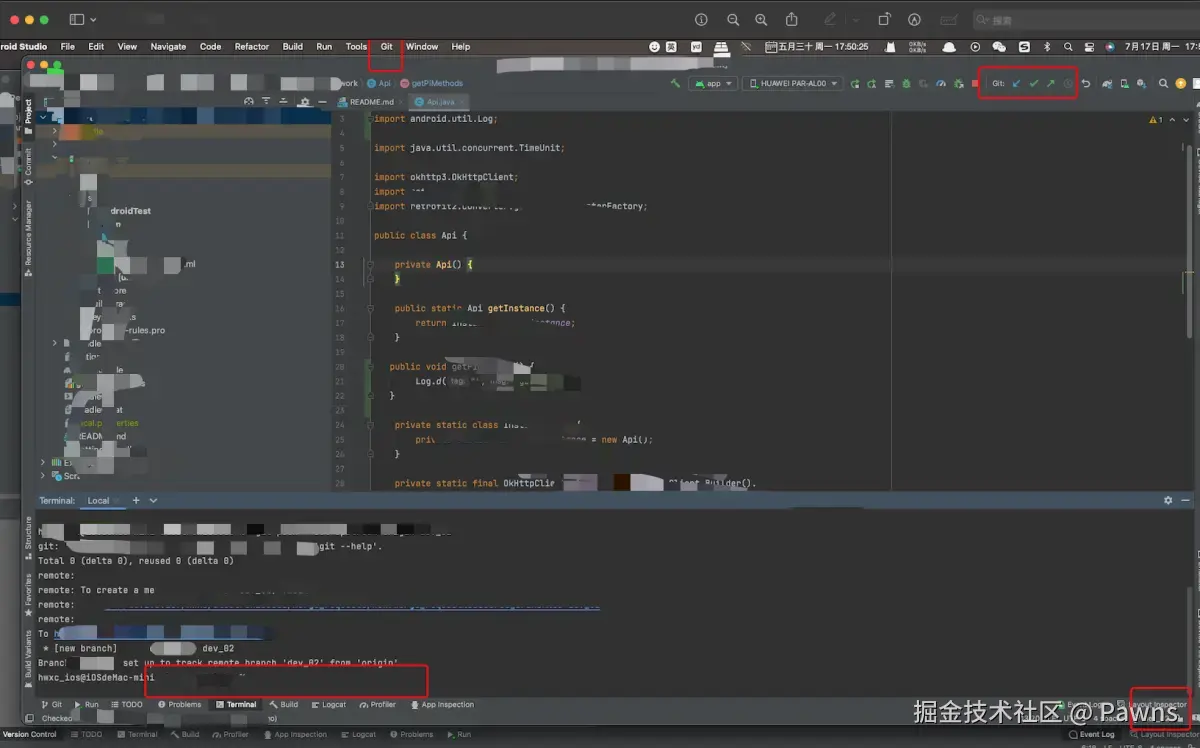The width and height of the screenshot is (1200, 748).
Task: Toggle the Favorites tool window
Action: [x=28, y=594]
